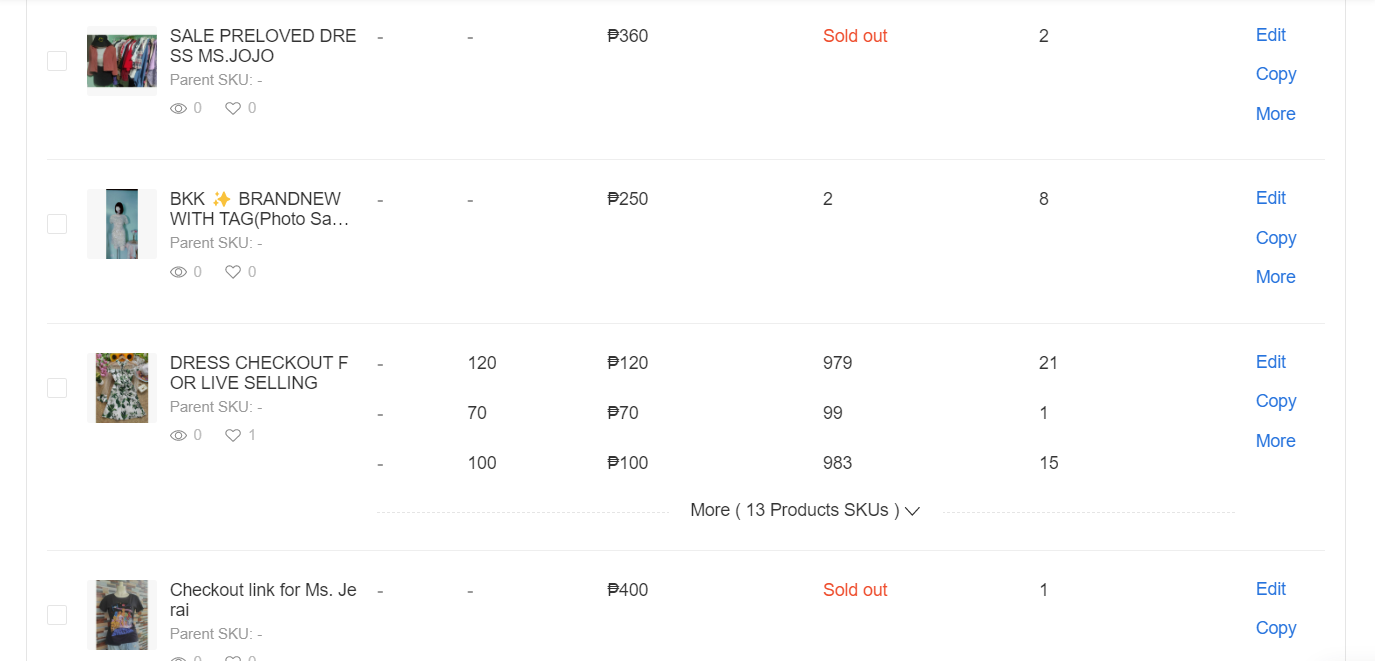The width and height of the screenshot is (1375, 661).
Task: Open More options for BKK BRANDNEW product
Action: point(1275,277)
